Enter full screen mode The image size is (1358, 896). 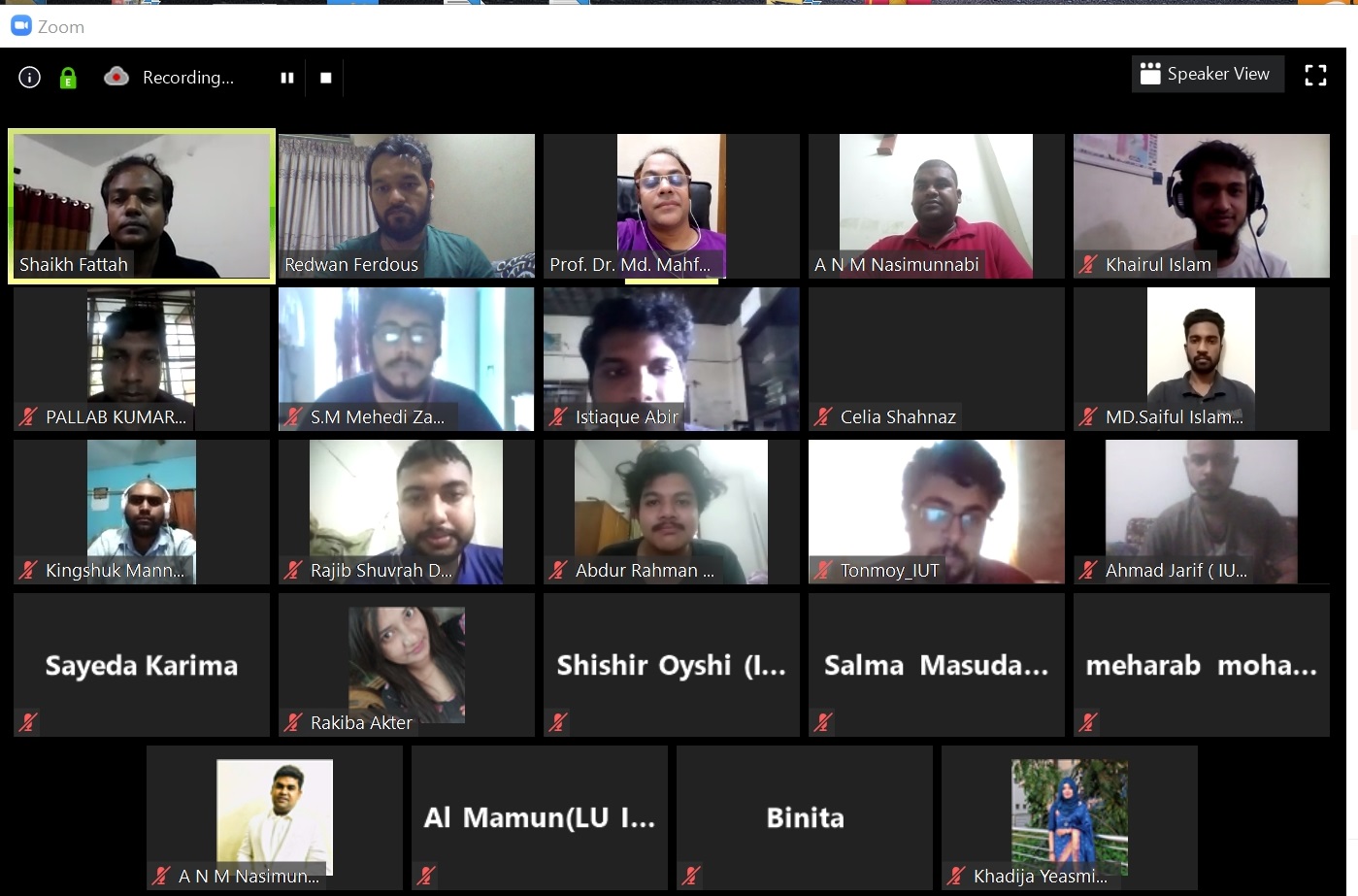tap(1315, 75)
